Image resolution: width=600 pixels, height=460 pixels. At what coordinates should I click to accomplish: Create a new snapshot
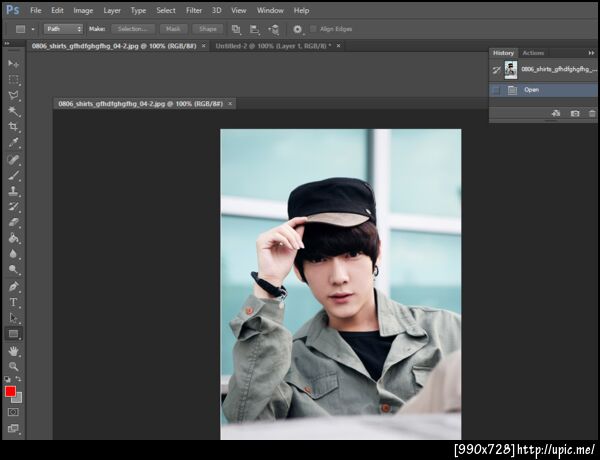tap(575, 114)
